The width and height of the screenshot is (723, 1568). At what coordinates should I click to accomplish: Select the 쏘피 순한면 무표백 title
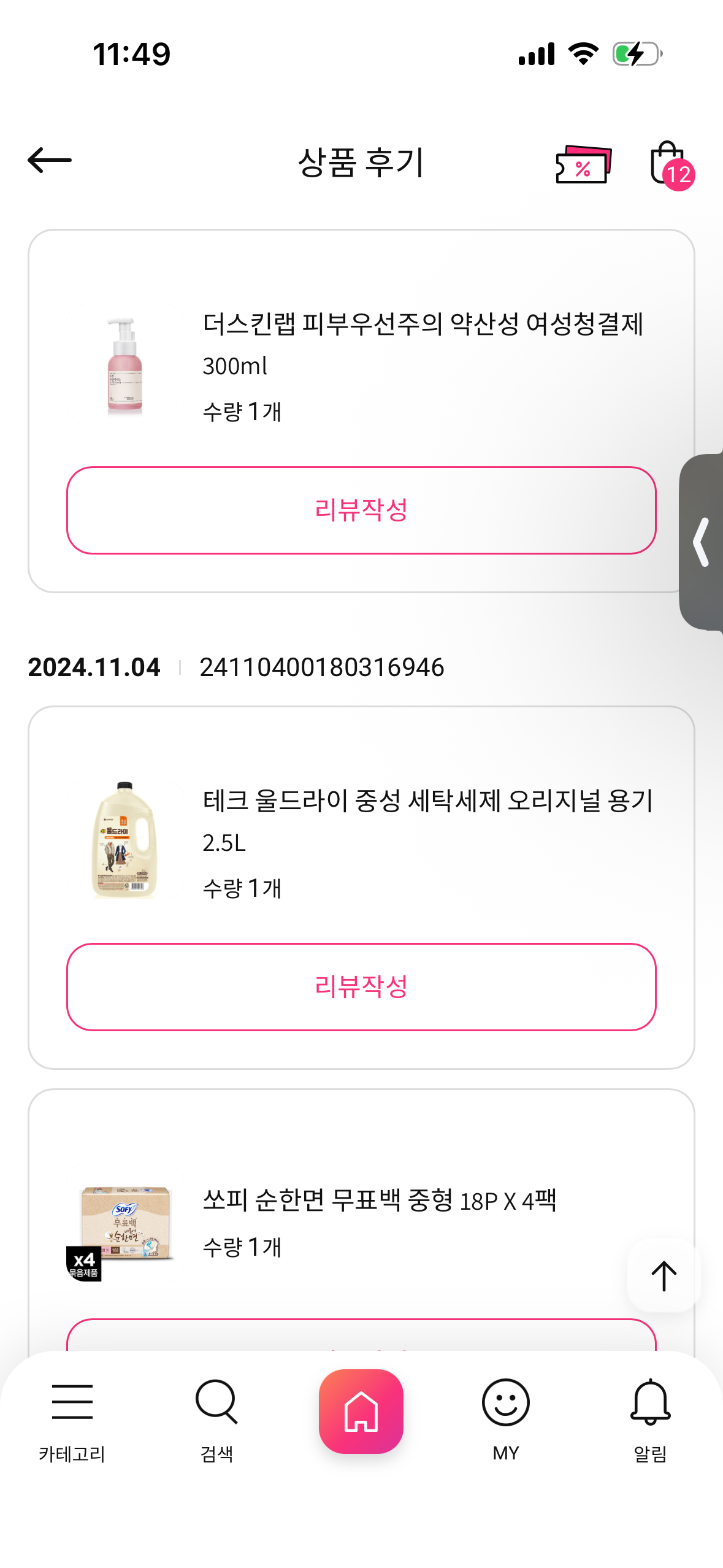click(380, 1201)
